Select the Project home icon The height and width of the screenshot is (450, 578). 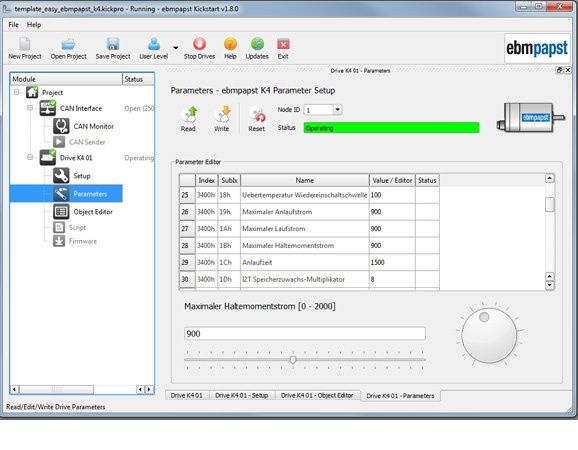32,92
